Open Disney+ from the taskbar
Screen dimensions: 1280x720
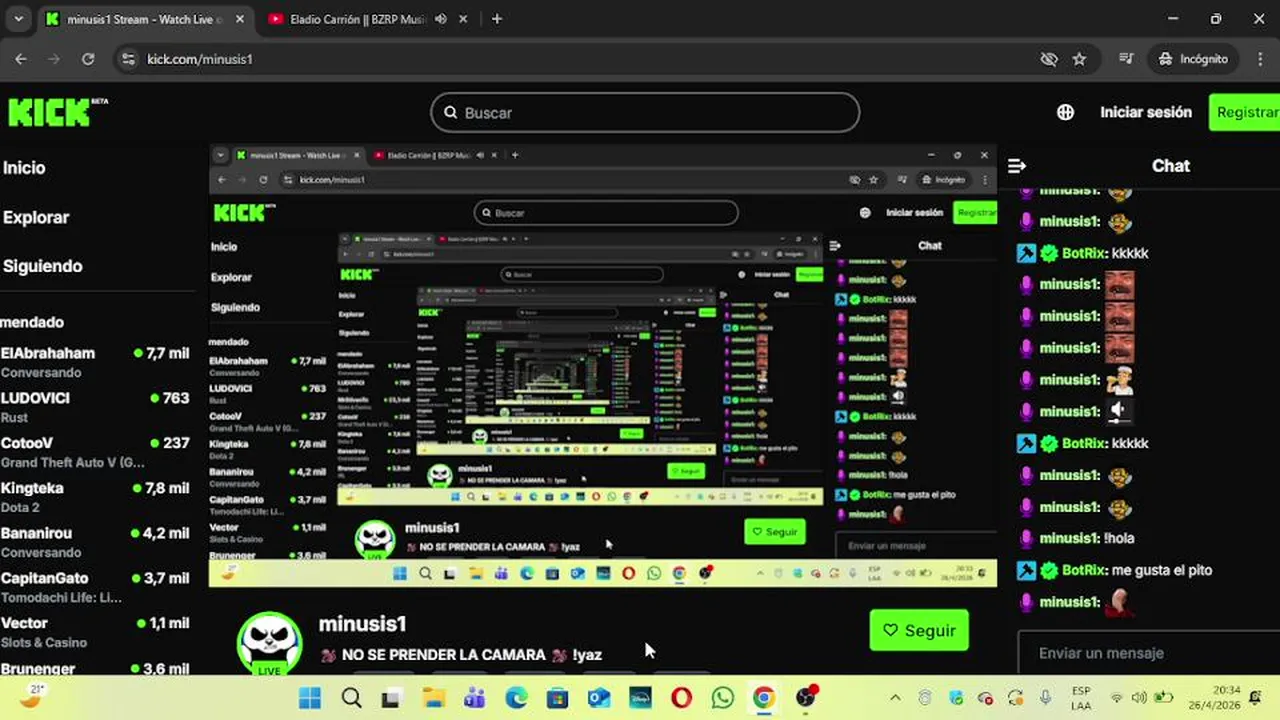click(640, 698)
